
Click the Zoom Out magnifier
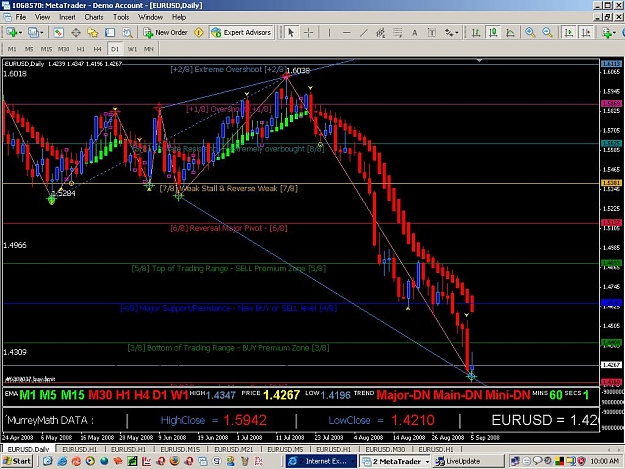(x=547, y=33)
